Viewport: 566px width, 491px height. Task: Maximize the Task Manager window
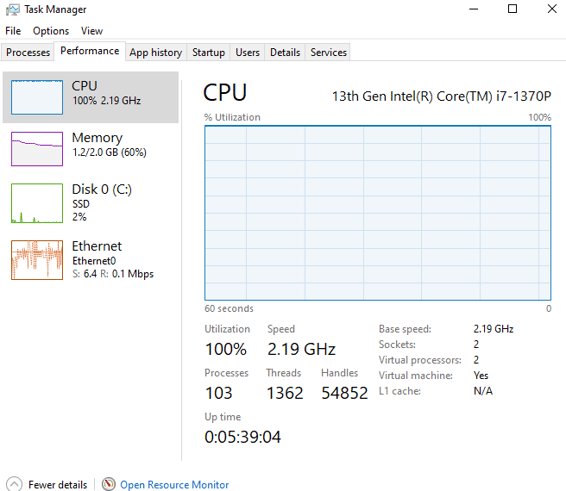pyautogui.click(x=512, y=9)
